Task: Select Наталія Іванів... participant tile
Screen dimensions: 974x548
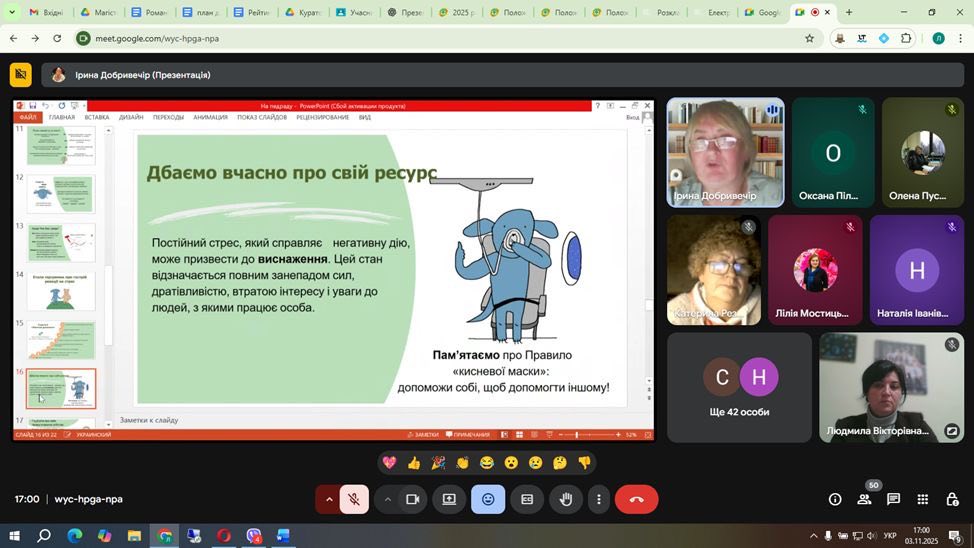Action: 917,270
